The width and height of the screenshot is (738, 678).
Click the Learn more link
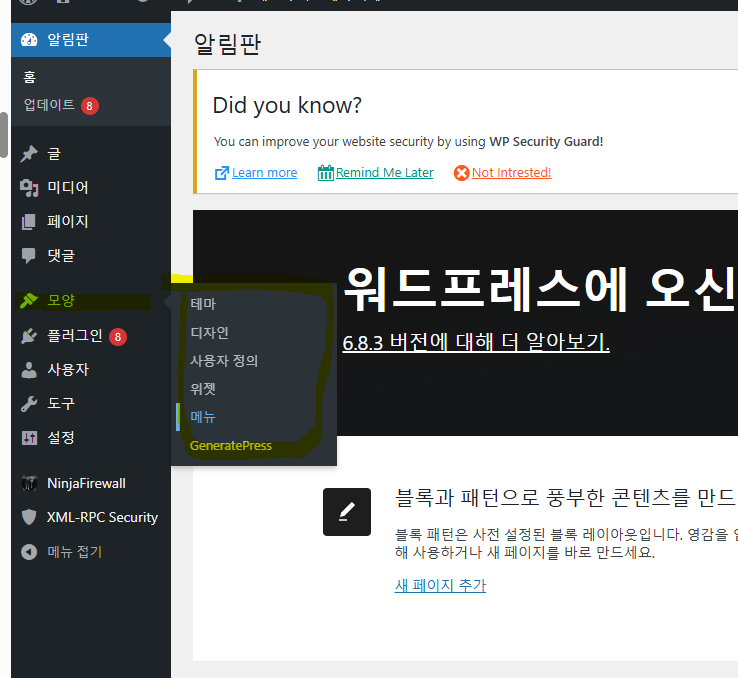pyautogui.click(x=265, y=173)
